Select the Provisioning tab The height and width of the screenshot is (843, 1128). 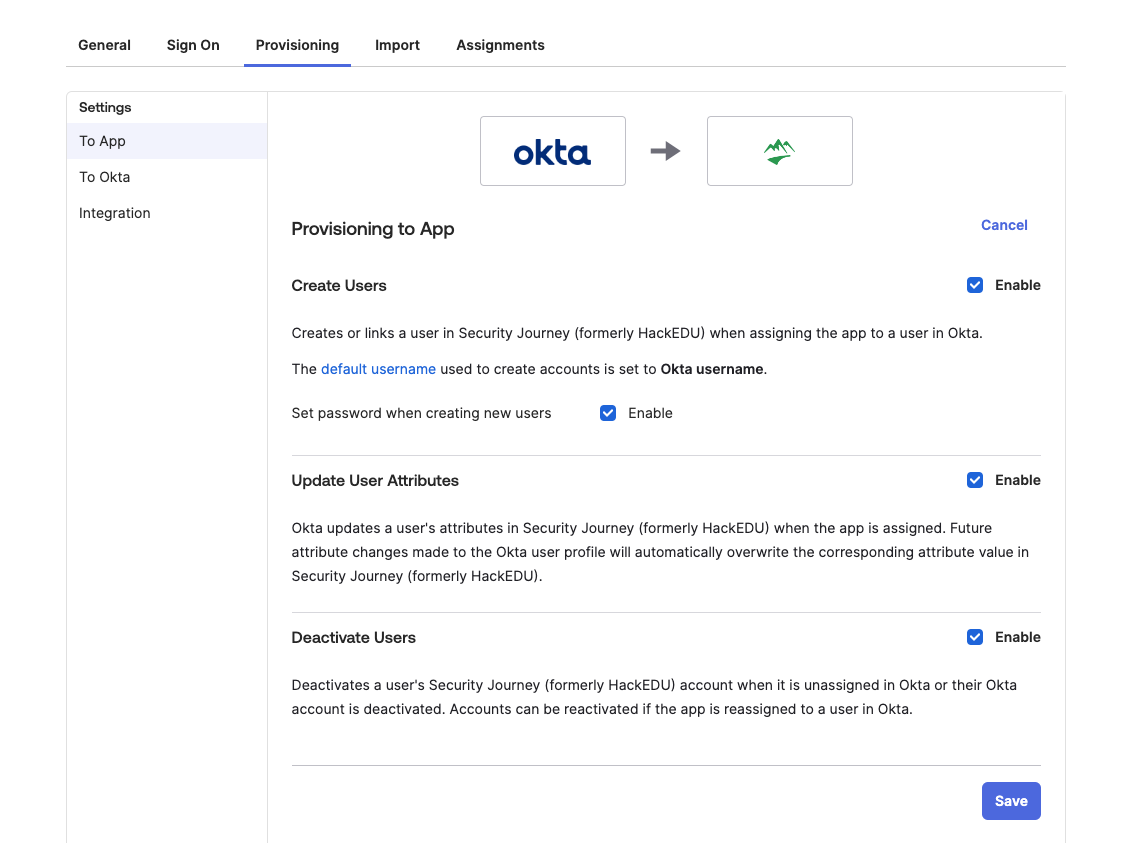coord(297,45)
